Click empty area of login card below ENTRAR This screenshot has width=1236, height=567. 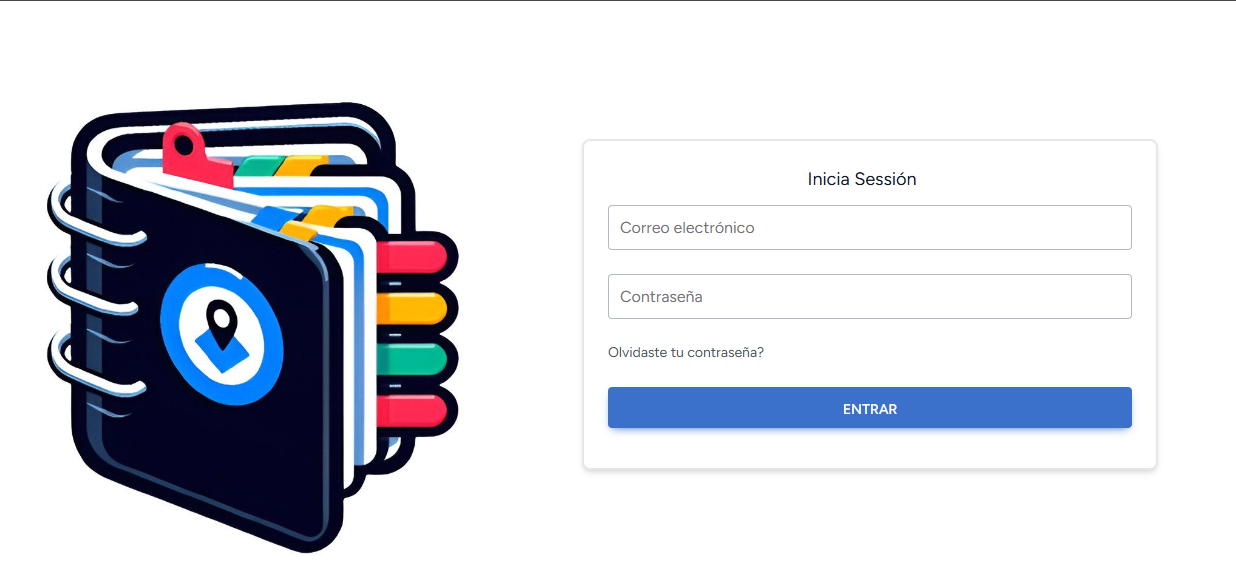[x=870, y=449]
